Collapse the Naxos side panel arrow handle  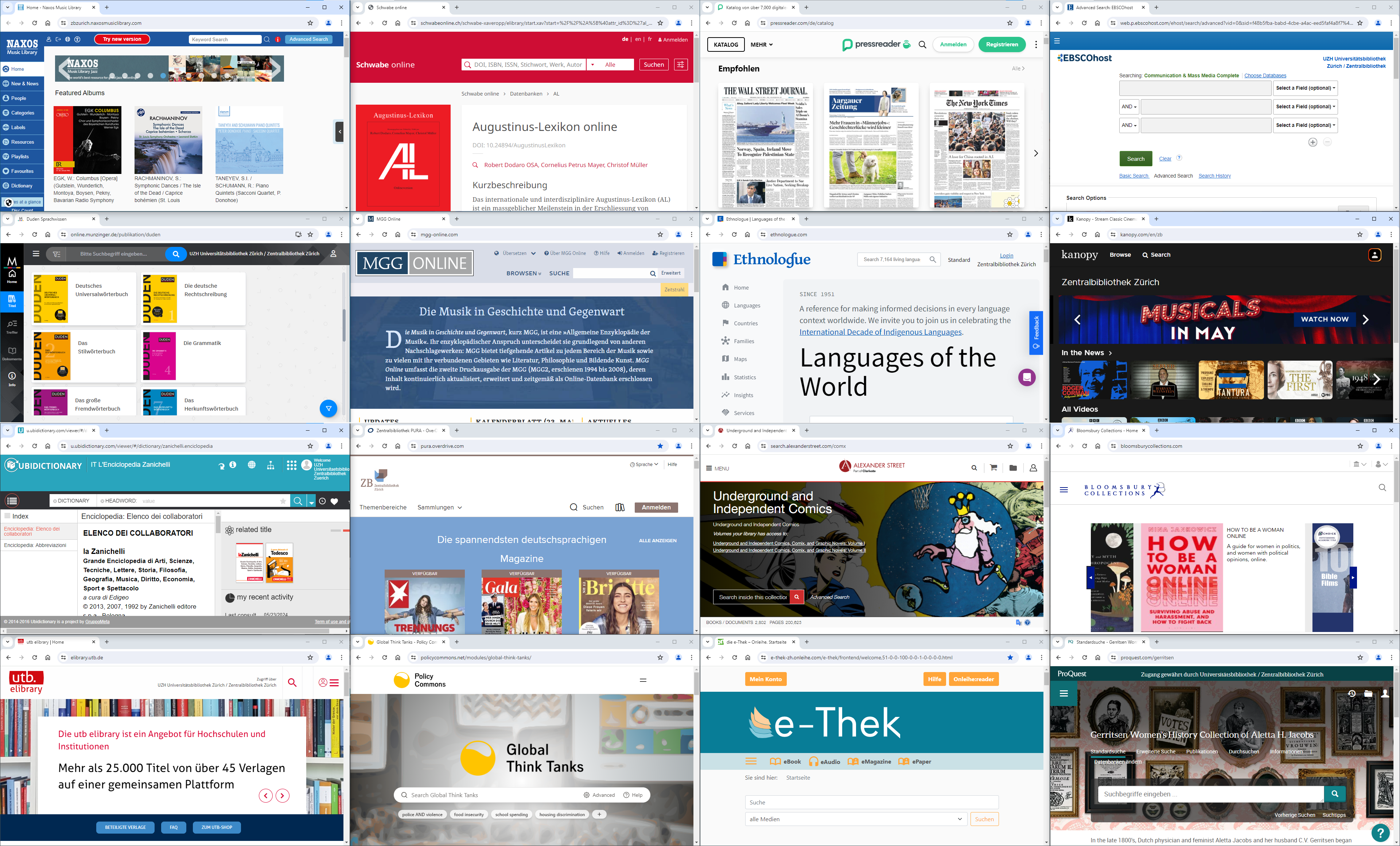[x=339, y=132]
